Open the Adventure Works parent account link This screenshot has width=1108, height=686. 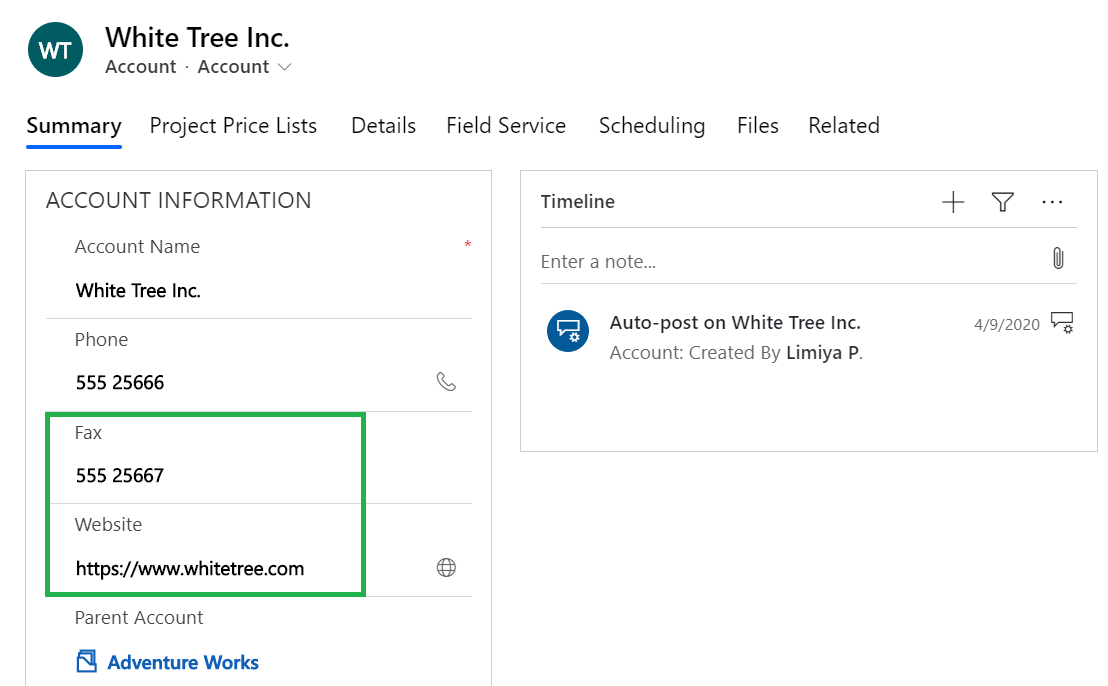pyautogui.click(x=183, y=663)
